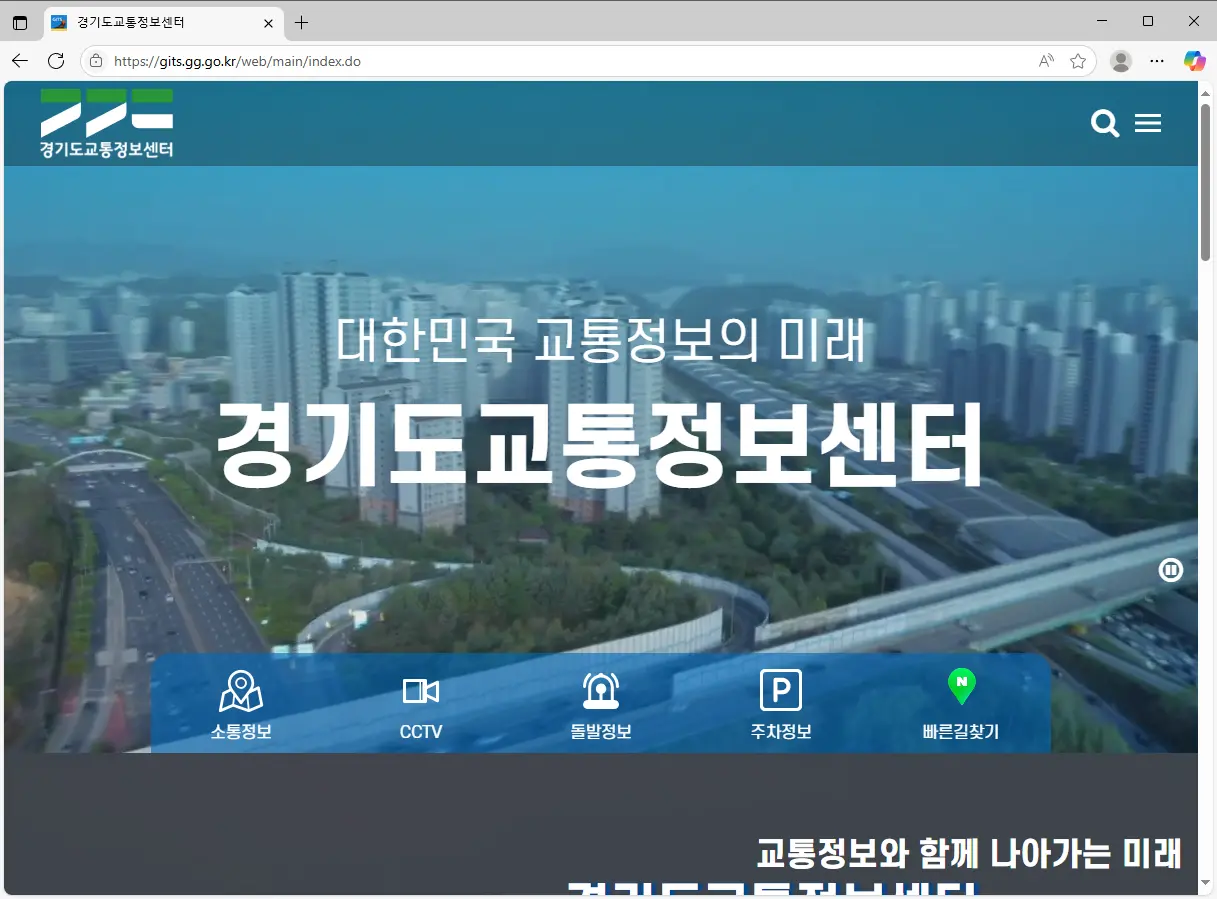Screen dimensions: 1217x899
Task: Open the site search magnifier icon
Action: click(1105, 124)
